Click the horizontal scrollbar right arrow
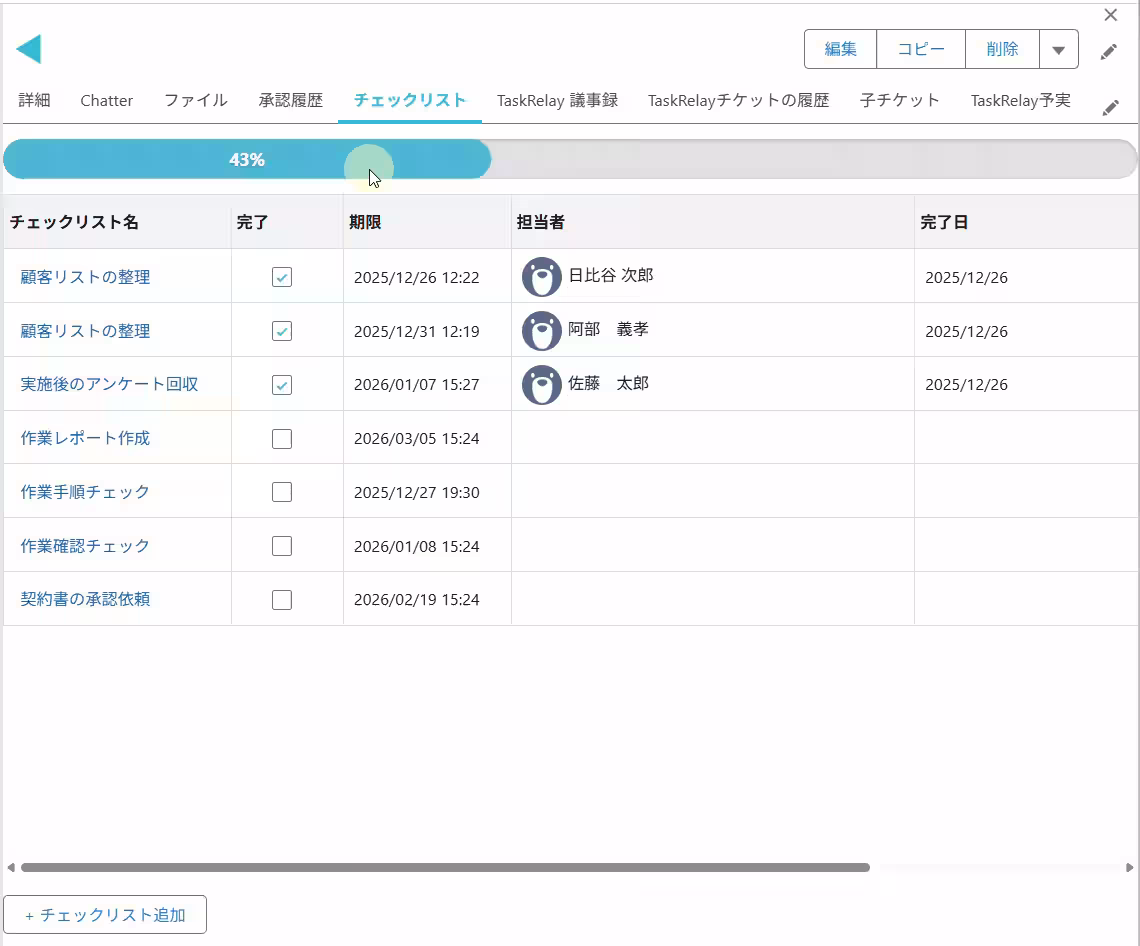The image size is (1140, 946). coord(1130,868)
